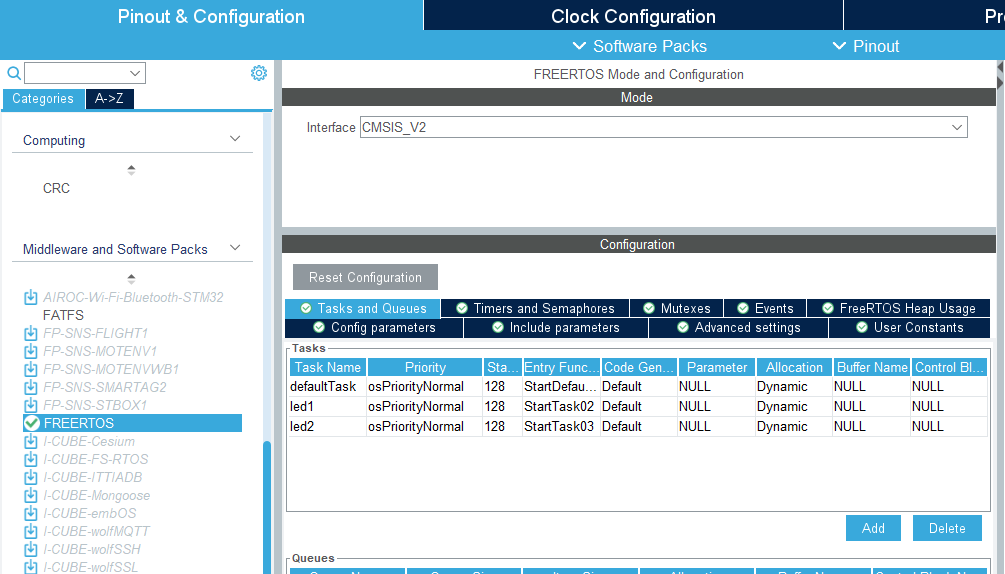This screenshot has width=1005, height=574.
Task: Select FATFS middleware item
Action: (63, 315)
